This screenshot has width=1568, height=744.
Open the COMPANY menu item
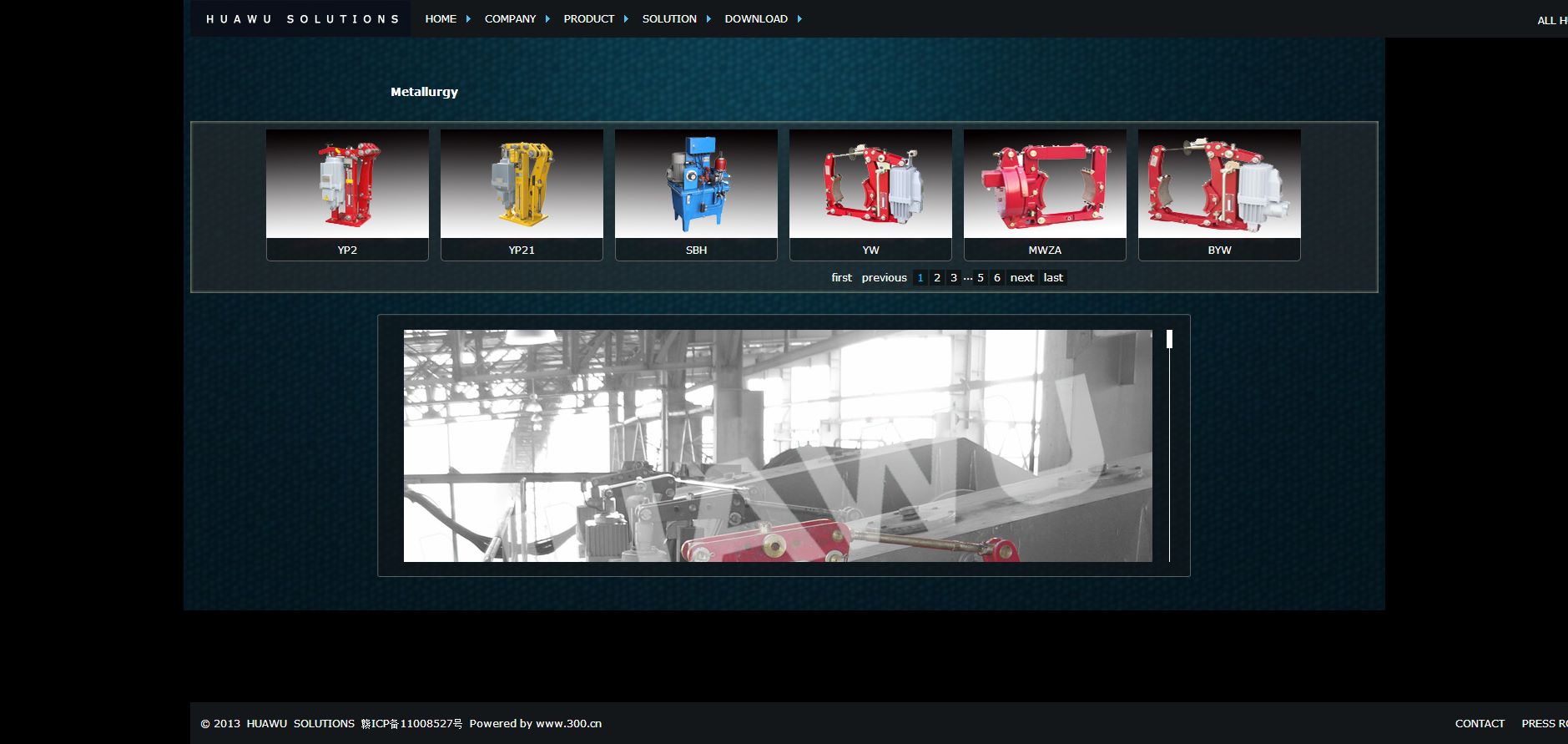[510, 18]
